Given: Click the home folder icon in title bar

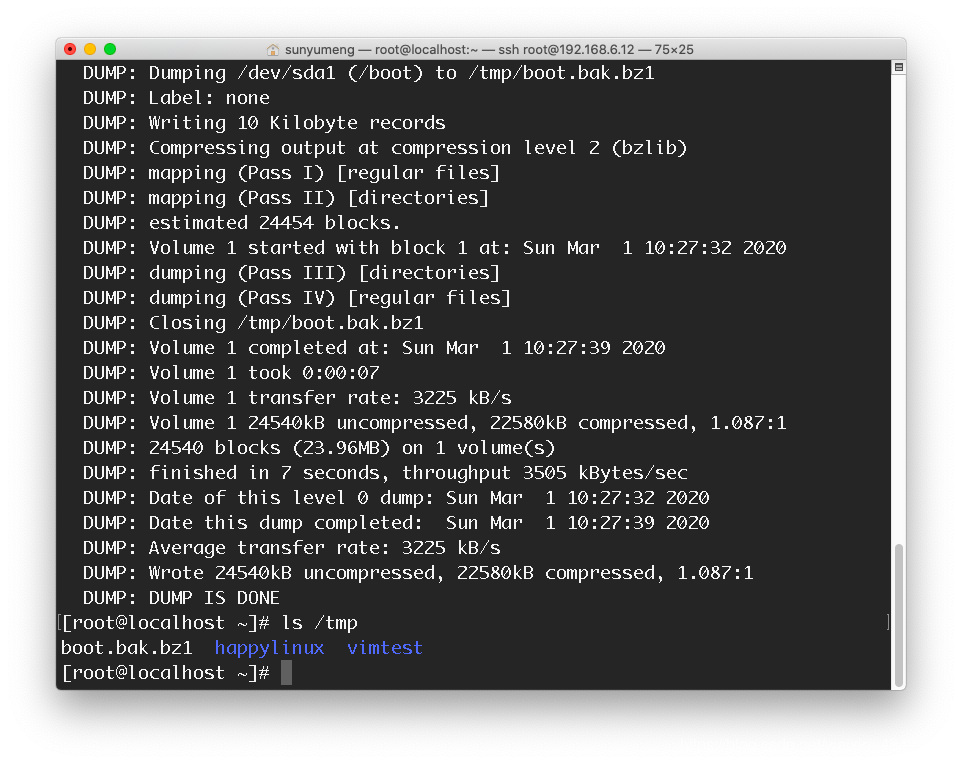Looking at the screenshot, I should [x=273, y=50].
